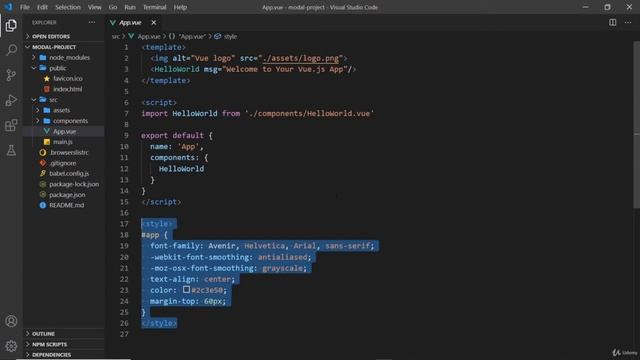
Task: Expand the Open Editors section
Action: [x=63, y=36]
